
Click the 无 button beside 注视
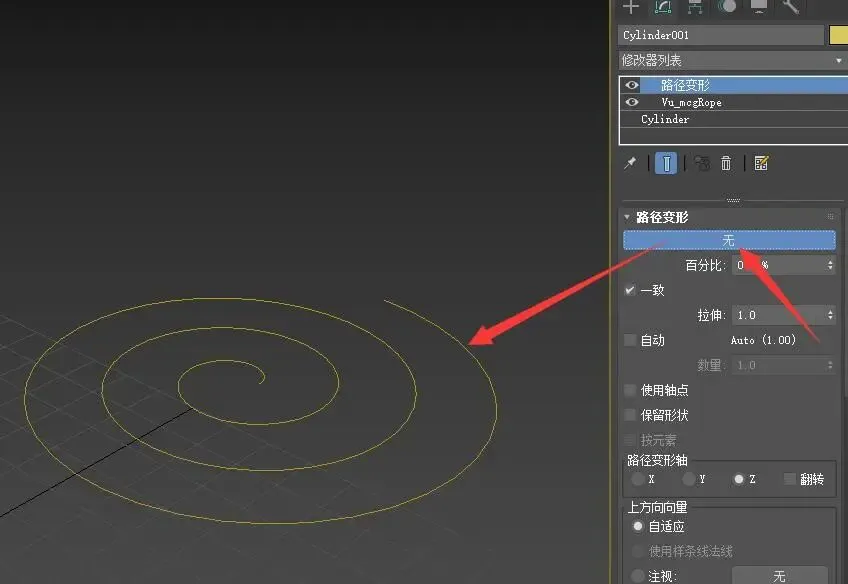(779, 575)
